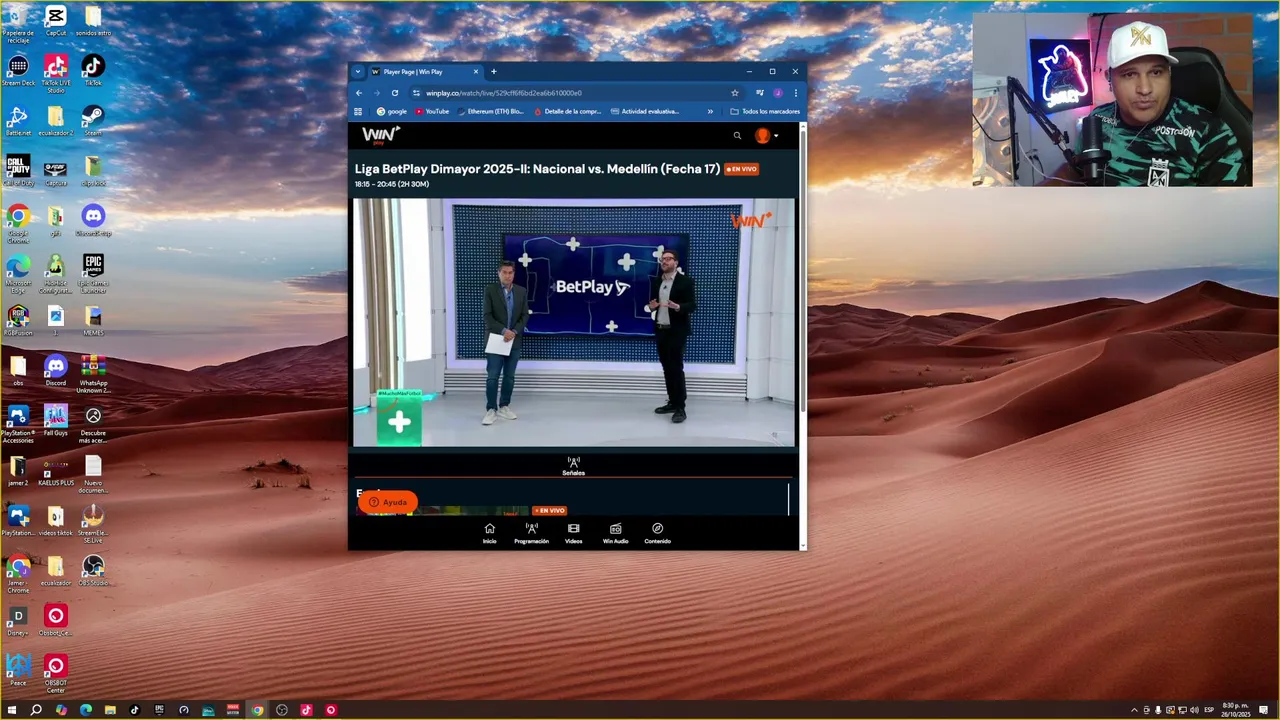Click the EN VIVO badge beside the title
Image resolution: width=1280 pixels, height=720 pixels.
[x=742, y=169]
